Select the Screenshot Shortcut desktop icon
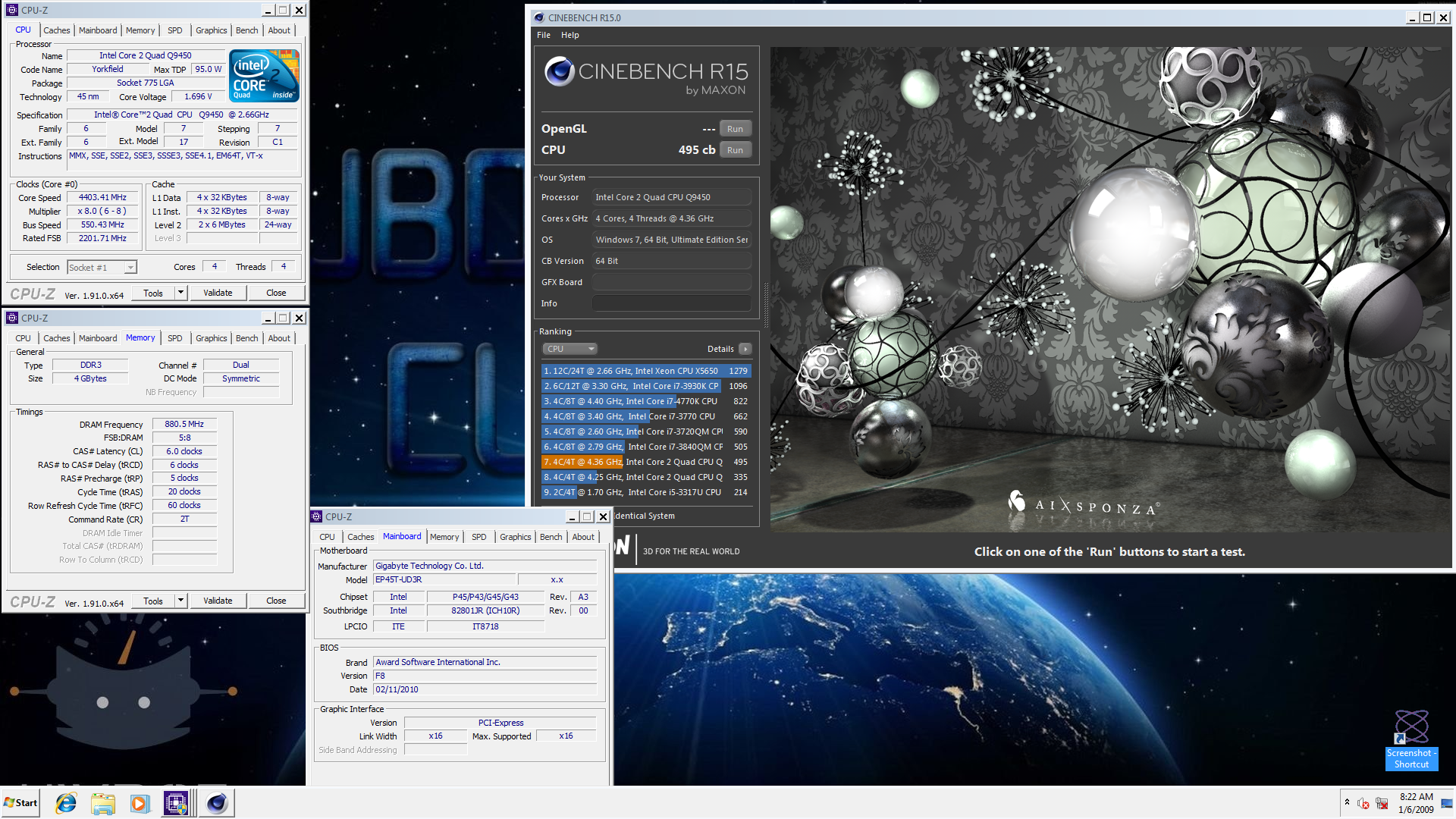This screenshot has width=1456, height=819. click(x=1411, y=739)
